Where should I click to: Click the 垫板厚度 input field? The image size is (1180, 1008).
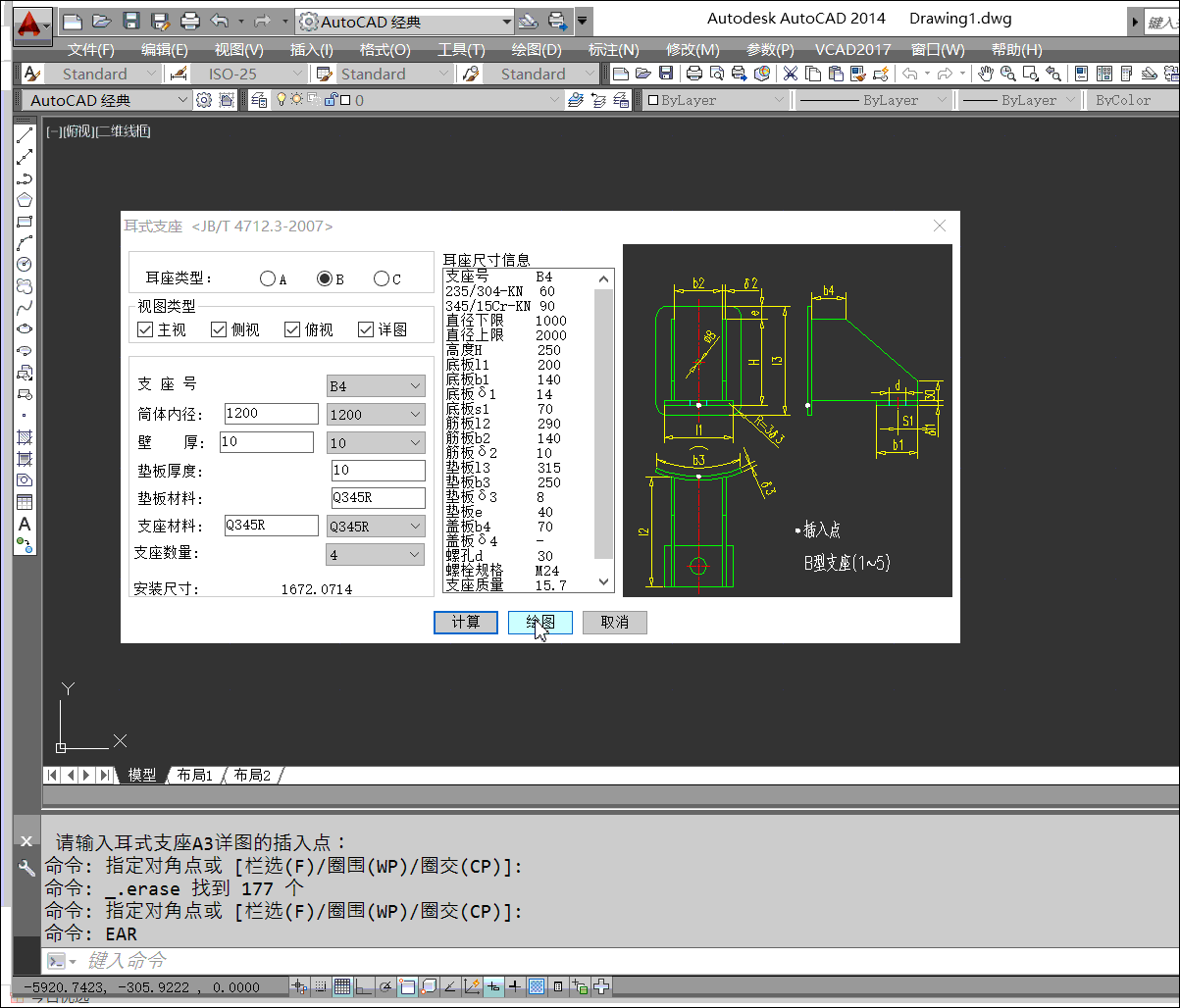point(378,471)
